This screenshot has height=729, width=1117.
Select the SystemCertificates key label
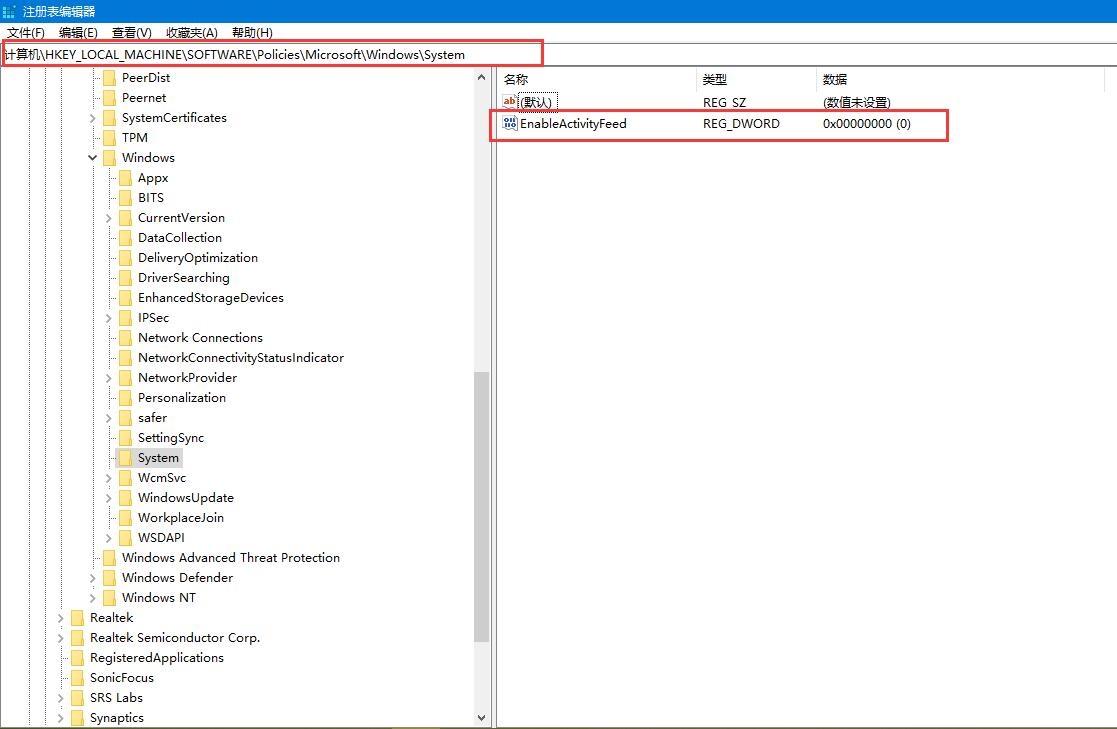click(174, 118)
